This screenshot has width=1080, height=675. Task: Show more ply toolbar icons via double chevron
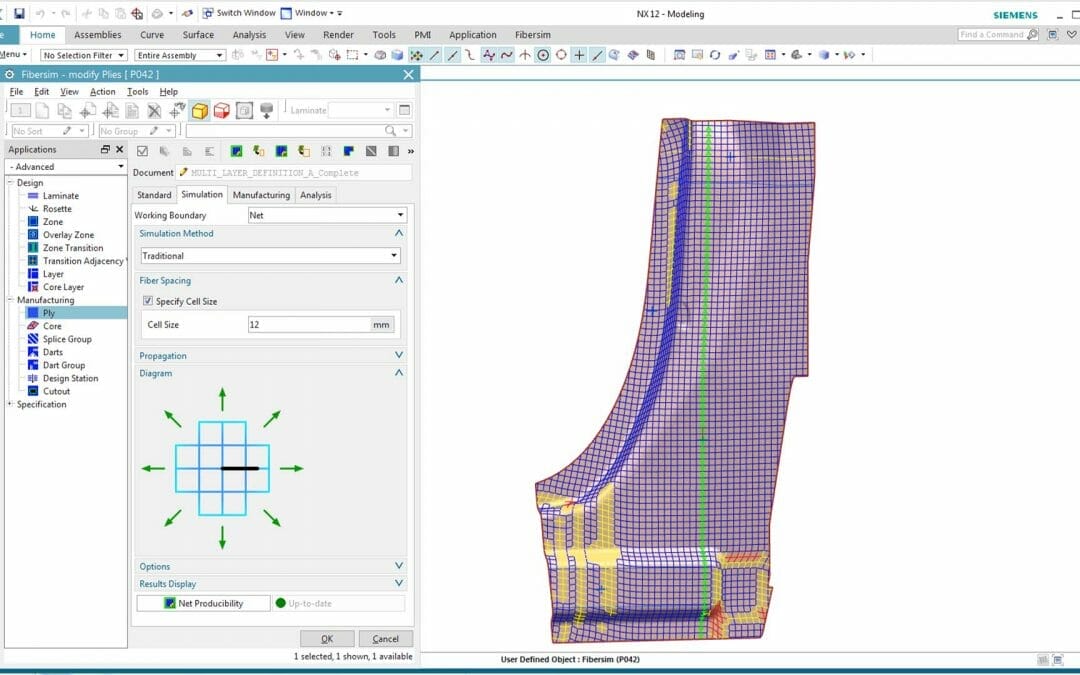(x=411, y=151)
